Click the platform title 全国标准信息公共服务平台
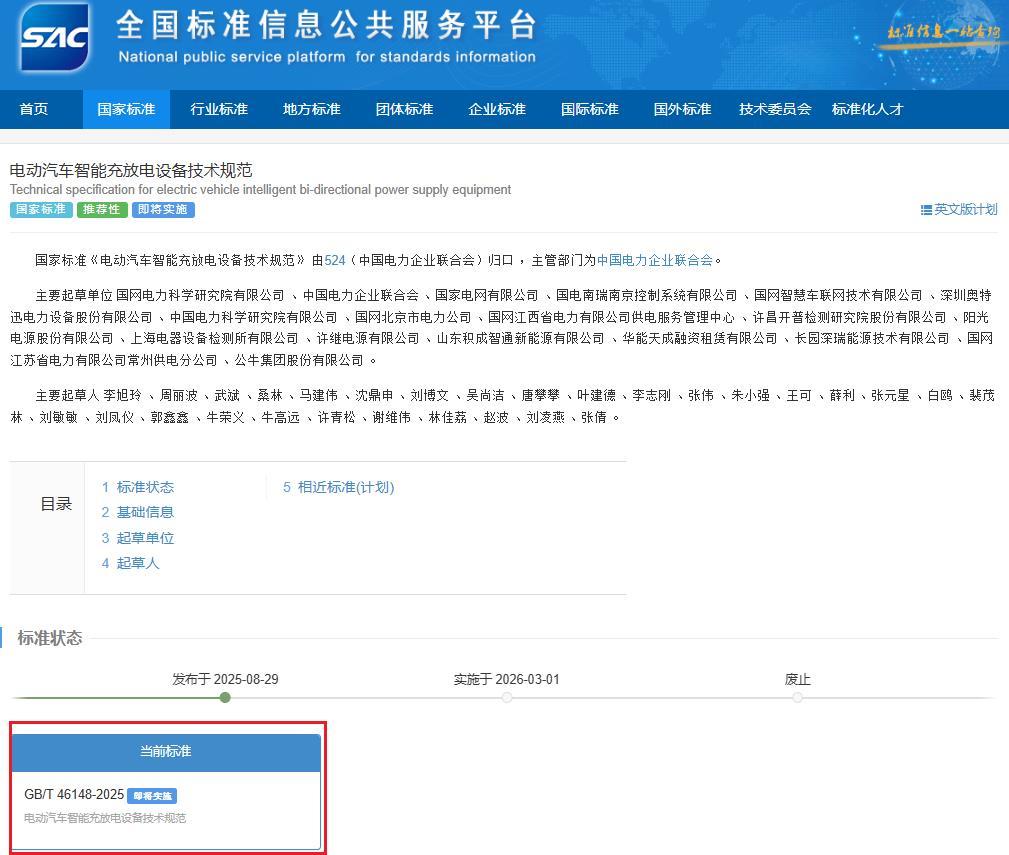 [326, 25]
